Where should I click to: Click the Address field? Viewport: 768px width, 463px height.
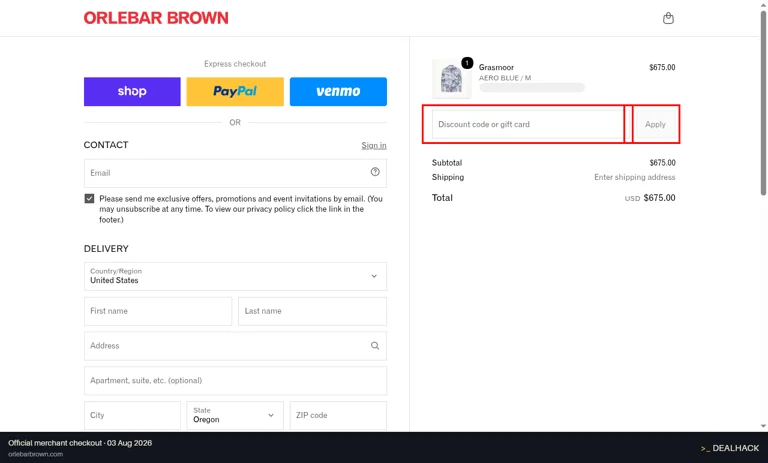point(235,346)
